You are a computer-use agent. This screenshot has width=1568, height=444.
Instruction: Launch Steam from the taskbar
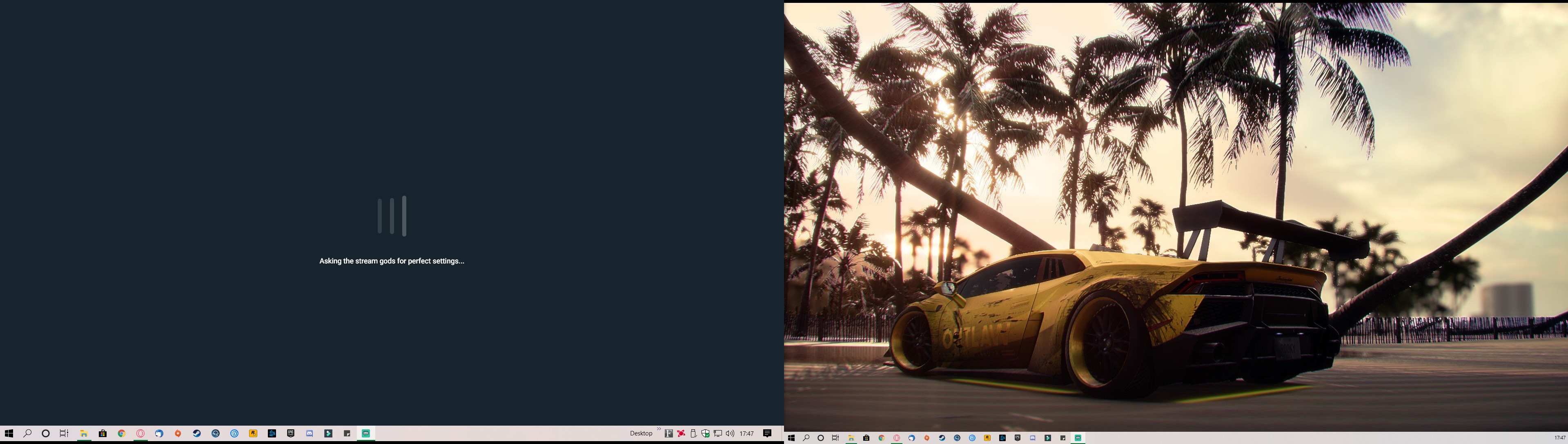tap(196, 434)
